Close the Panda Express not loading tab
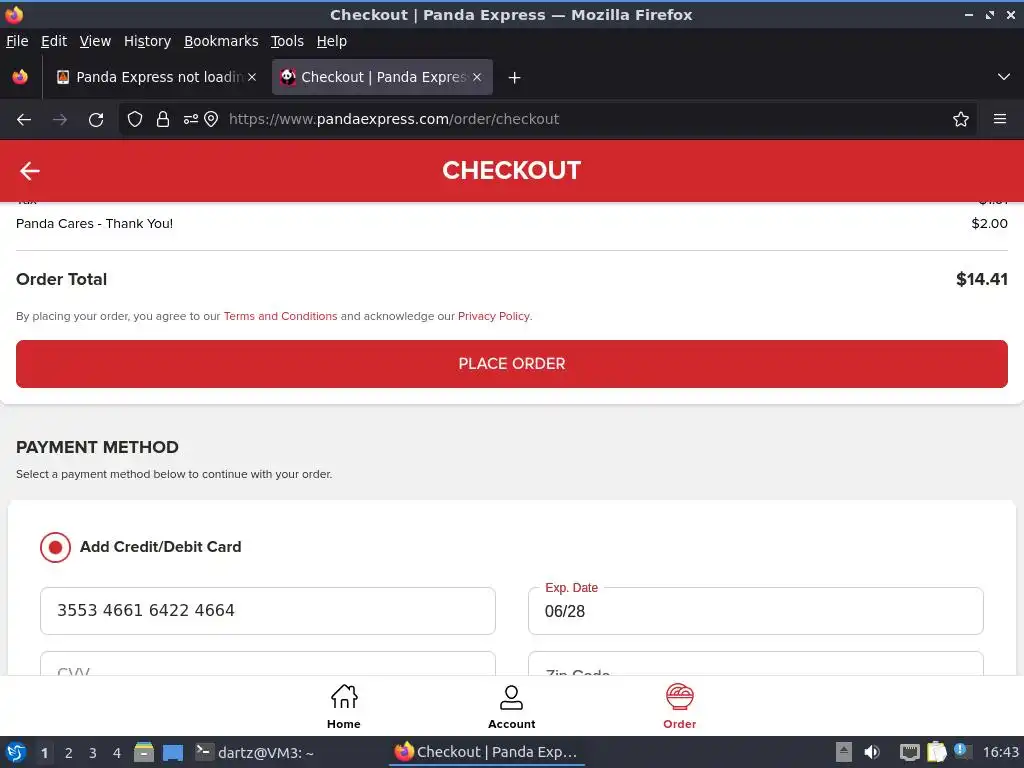 pyautogui.click(x=252, y=77)
